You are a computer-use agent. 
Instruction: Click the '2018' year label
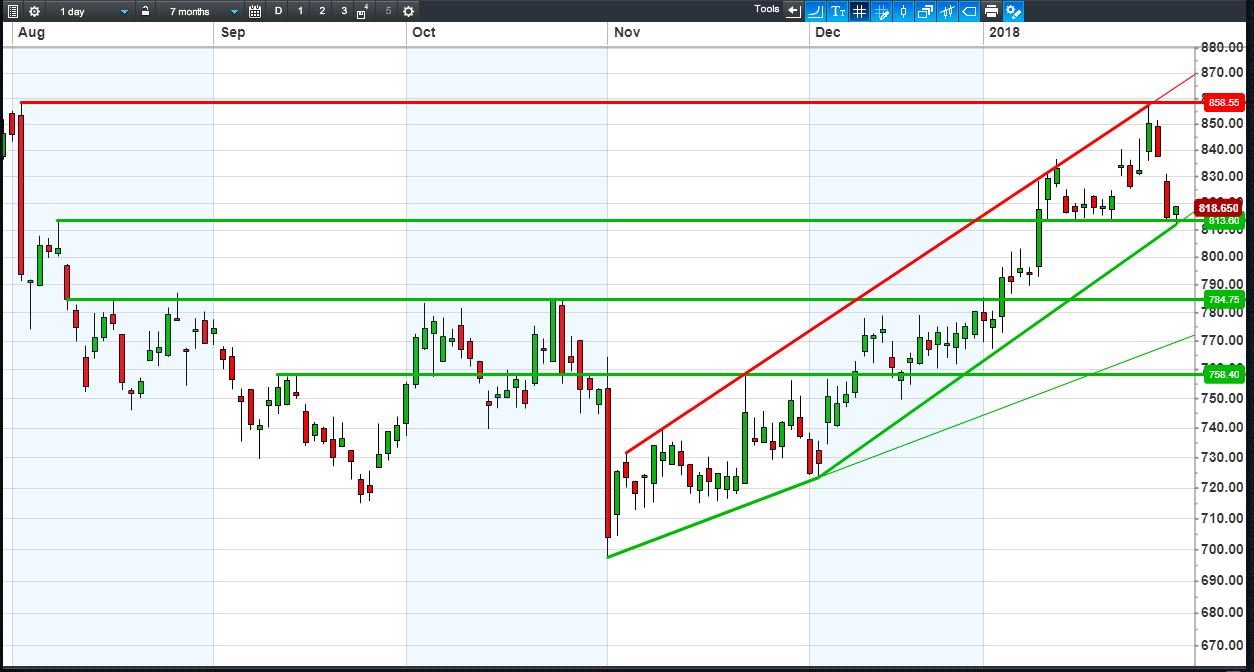(x=1004, y=32)
